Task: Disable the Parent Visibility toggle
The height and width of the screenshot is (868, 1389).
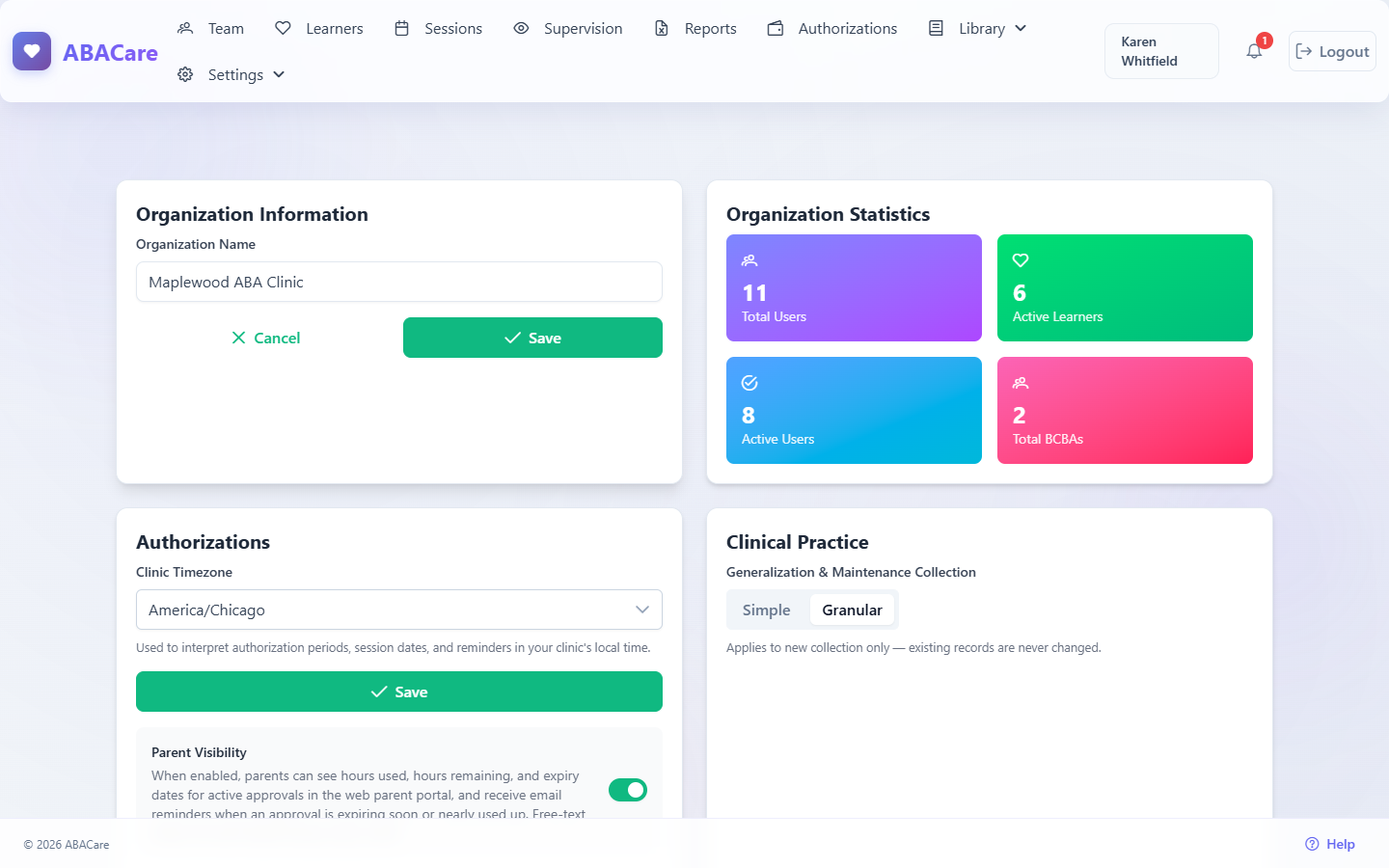Action: point(628,790)
